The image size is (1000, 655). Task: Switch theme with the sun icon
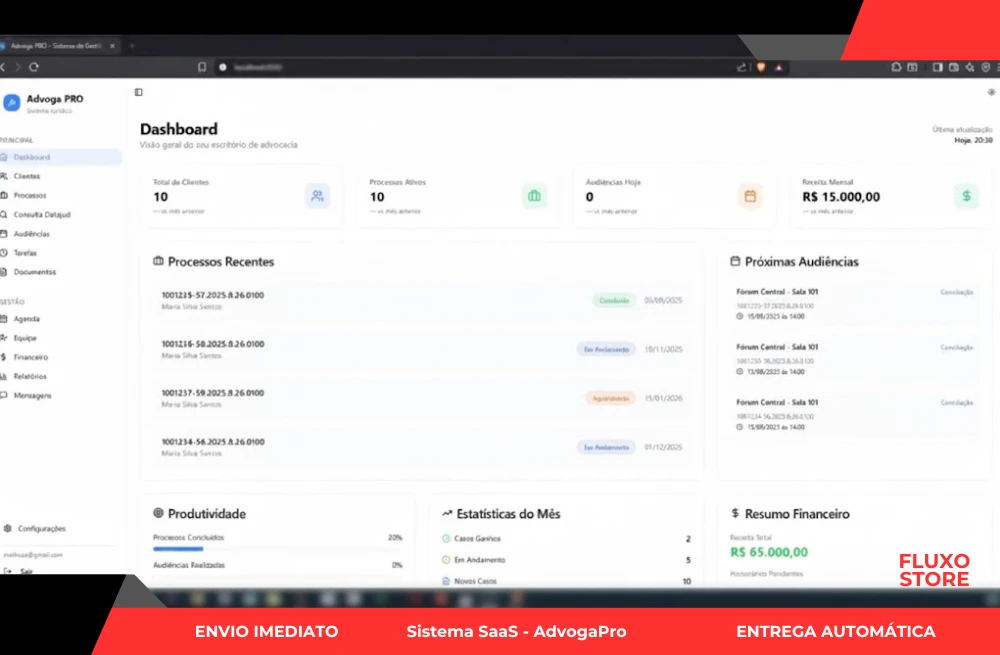(x=990, y=92)
